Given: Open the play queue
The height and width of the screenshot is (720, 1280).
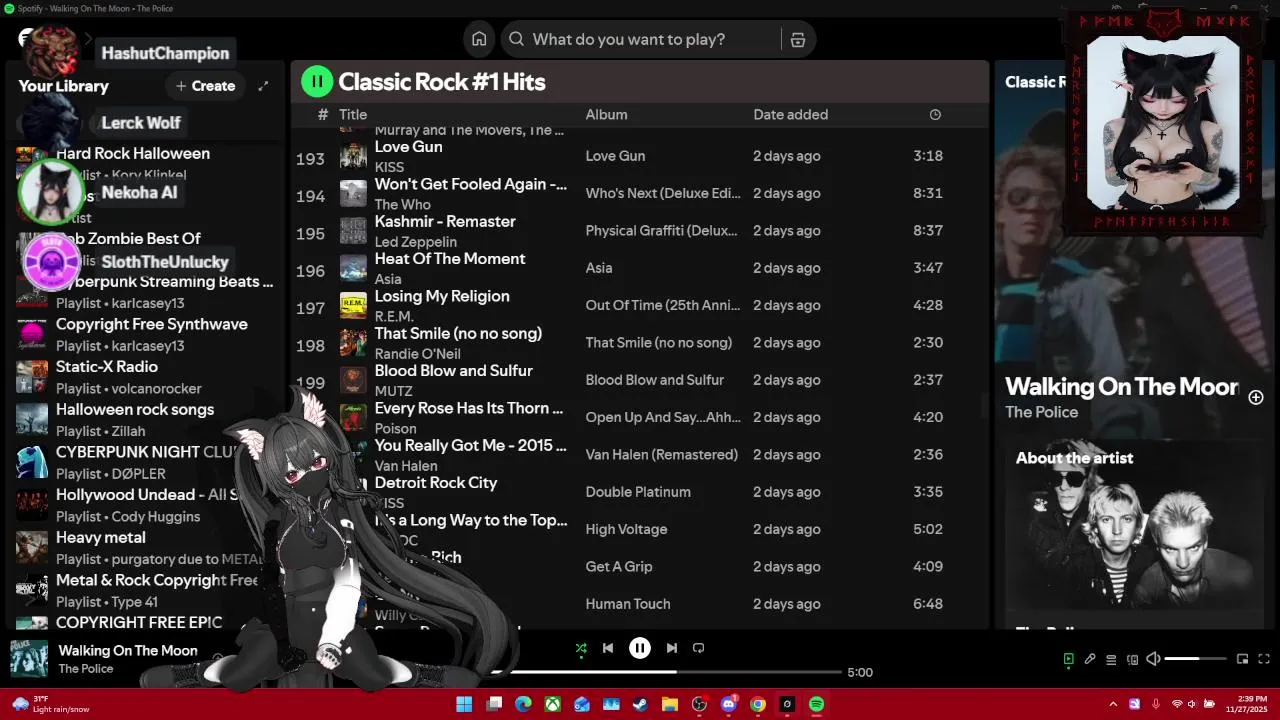Looking at the screenshot, I should [1111, 659].
